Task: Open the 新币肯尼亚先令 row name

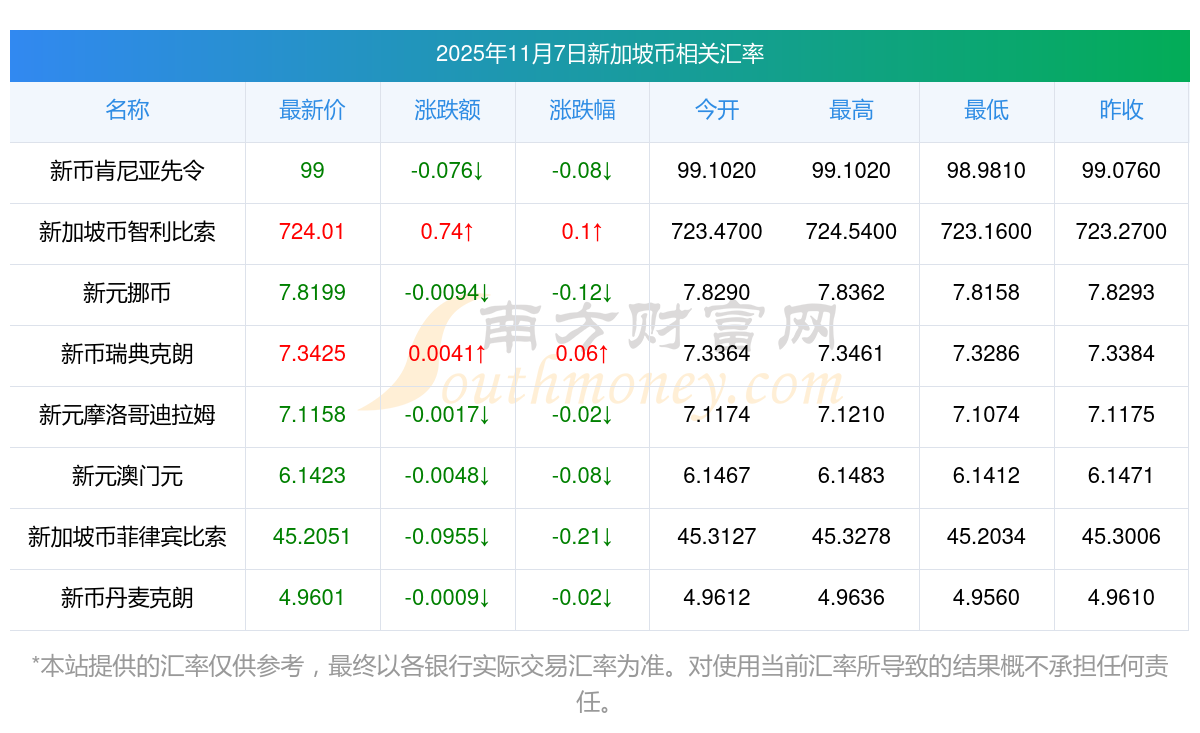Action: [x=127, y=171]
